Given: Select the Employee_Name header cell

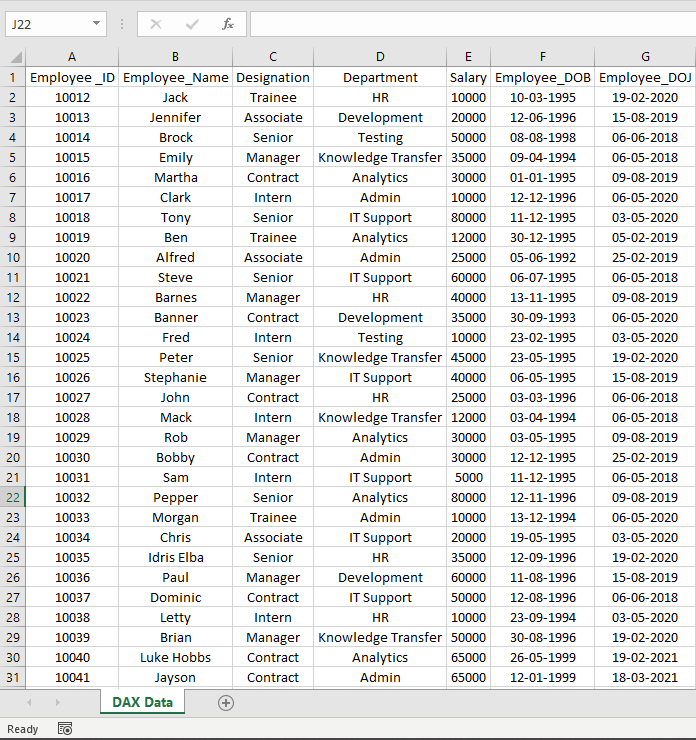Looking at the screenshot, I should click(x=176, y=77).
